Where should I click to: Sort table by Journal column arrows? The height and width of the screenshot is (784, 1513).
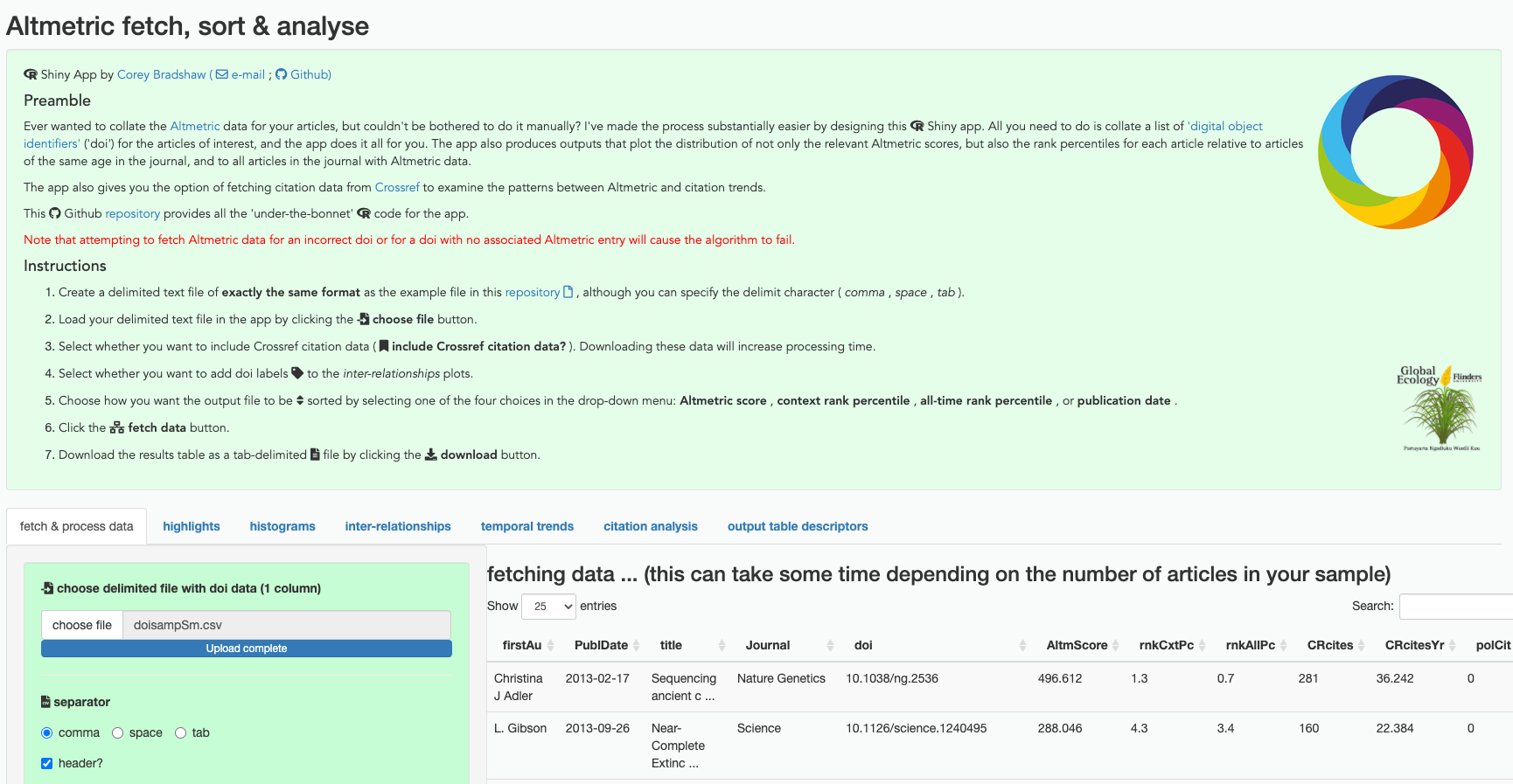click(830, 646)
